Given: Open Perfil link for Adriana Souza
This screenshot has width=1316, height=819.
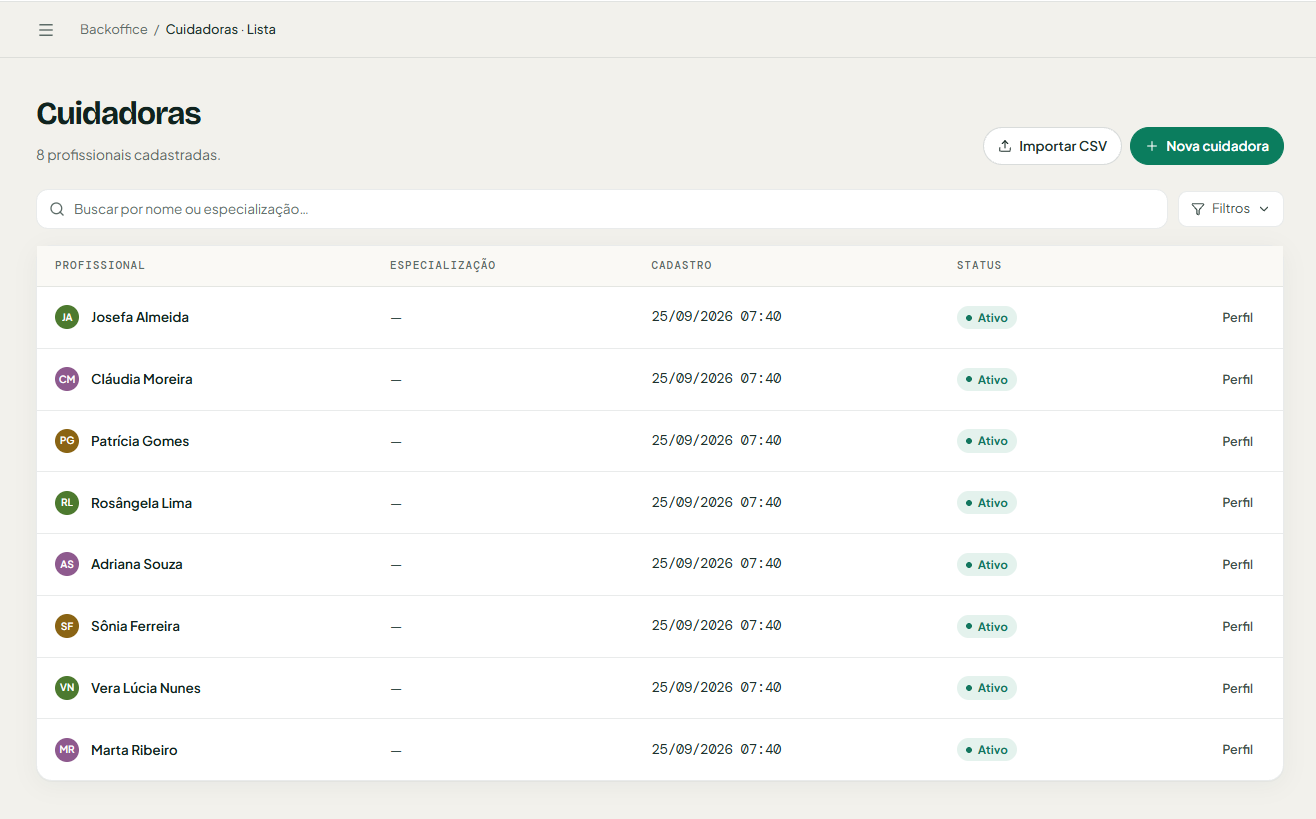Looking at the screenshot, I should [x=1237, y=565].
